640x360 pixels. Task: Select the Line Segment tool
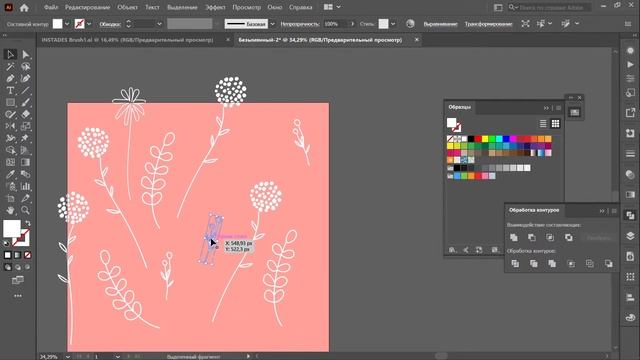click(x=25, y=90)
